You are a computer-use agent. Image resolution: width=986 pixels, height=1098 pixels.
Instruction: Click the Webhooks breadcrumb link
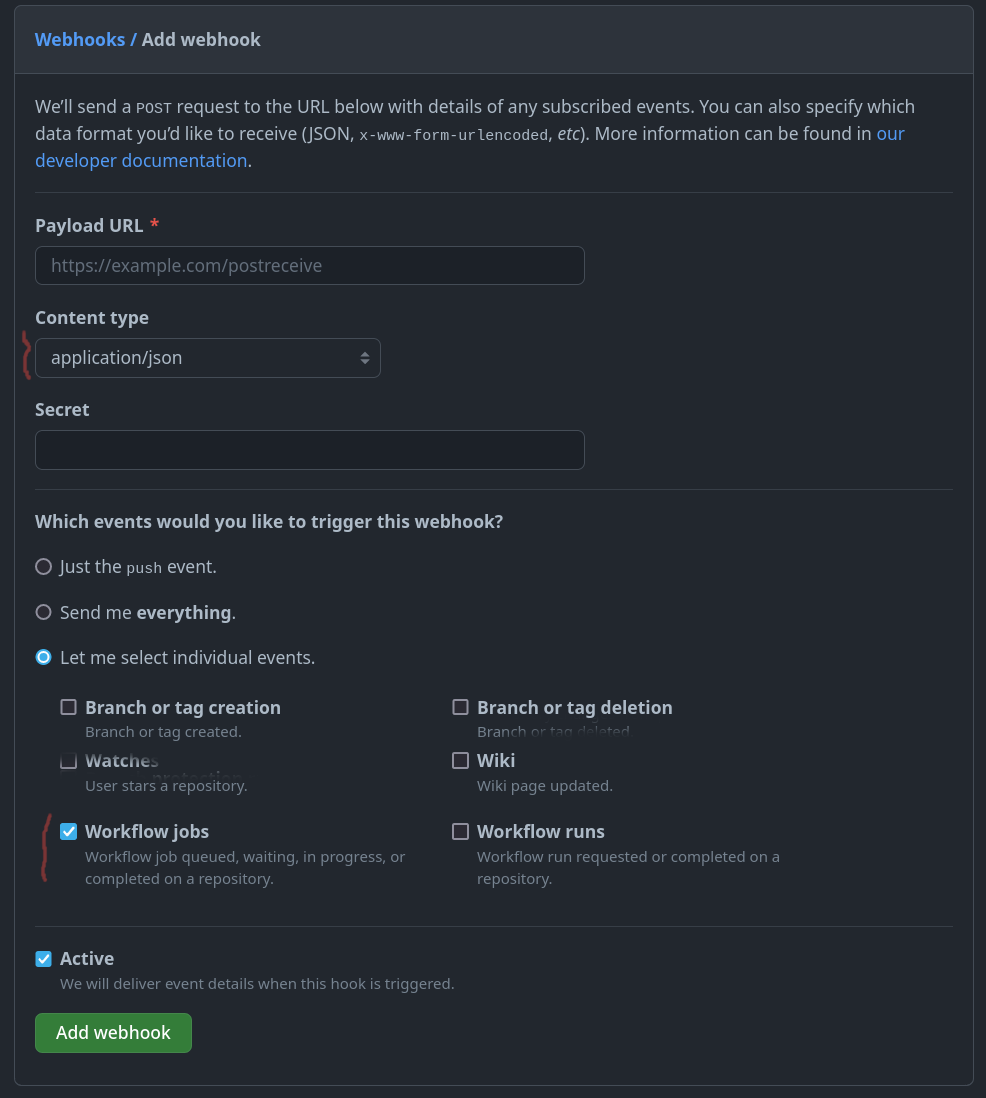(x=80, y=40)
